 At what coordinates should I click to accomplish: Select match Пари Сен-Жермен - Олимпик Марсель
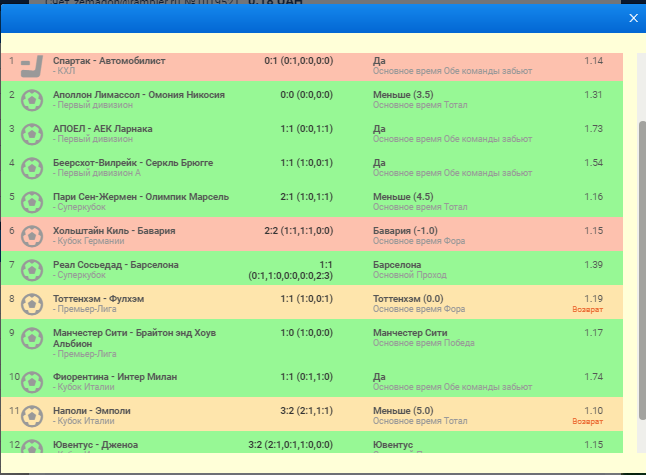141,197
